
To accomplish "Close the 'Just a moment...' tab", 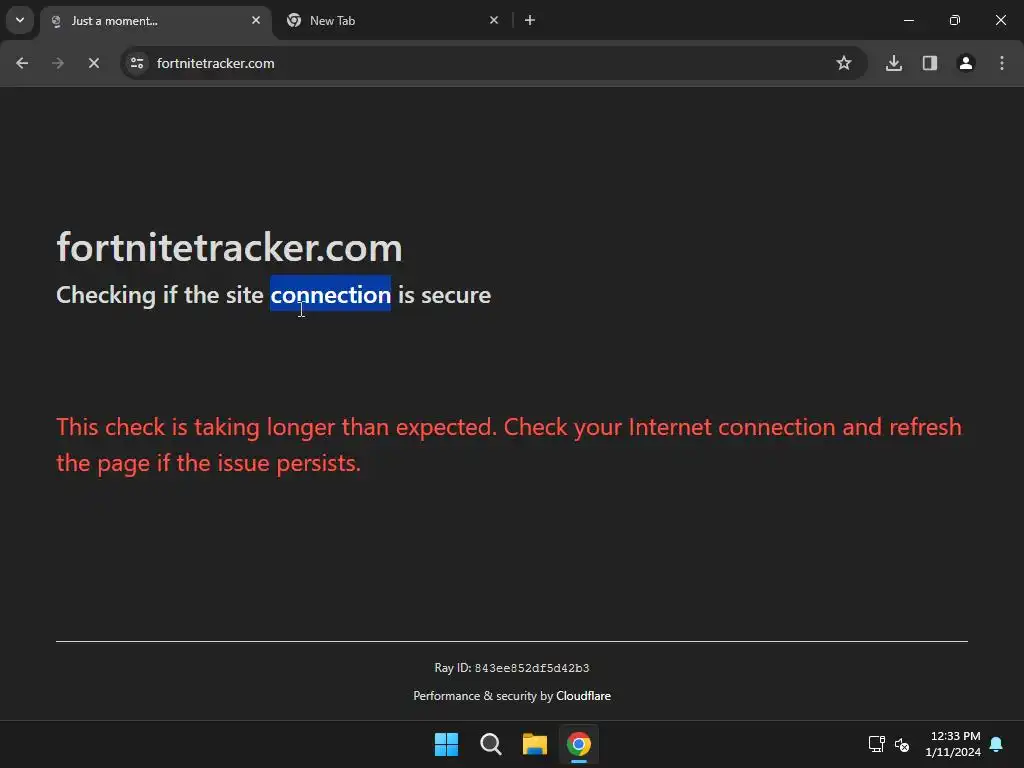I will 256,20.
